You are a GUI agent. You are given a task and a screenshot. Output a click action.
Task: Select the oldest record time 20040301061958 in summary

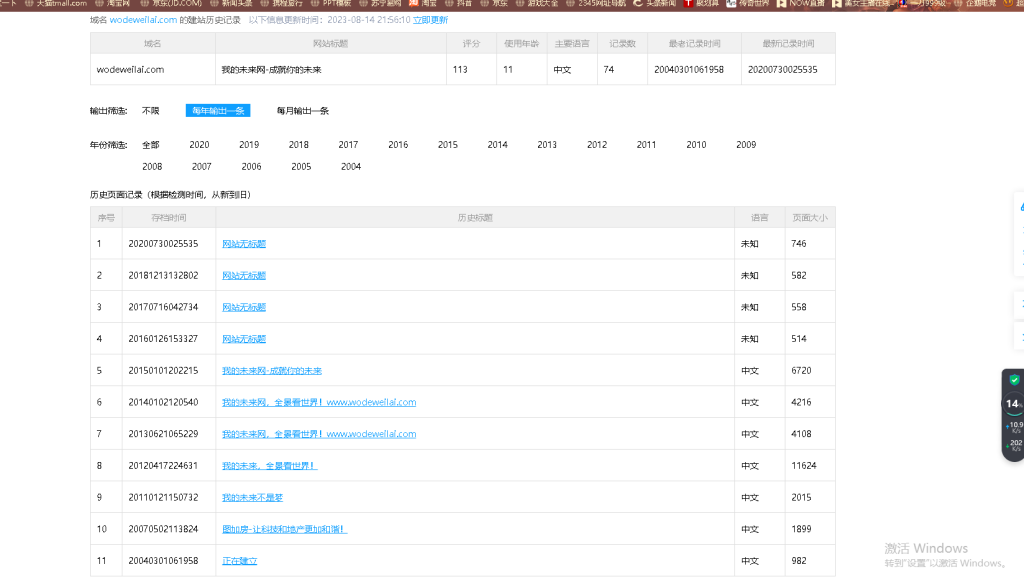pos(688,69)
